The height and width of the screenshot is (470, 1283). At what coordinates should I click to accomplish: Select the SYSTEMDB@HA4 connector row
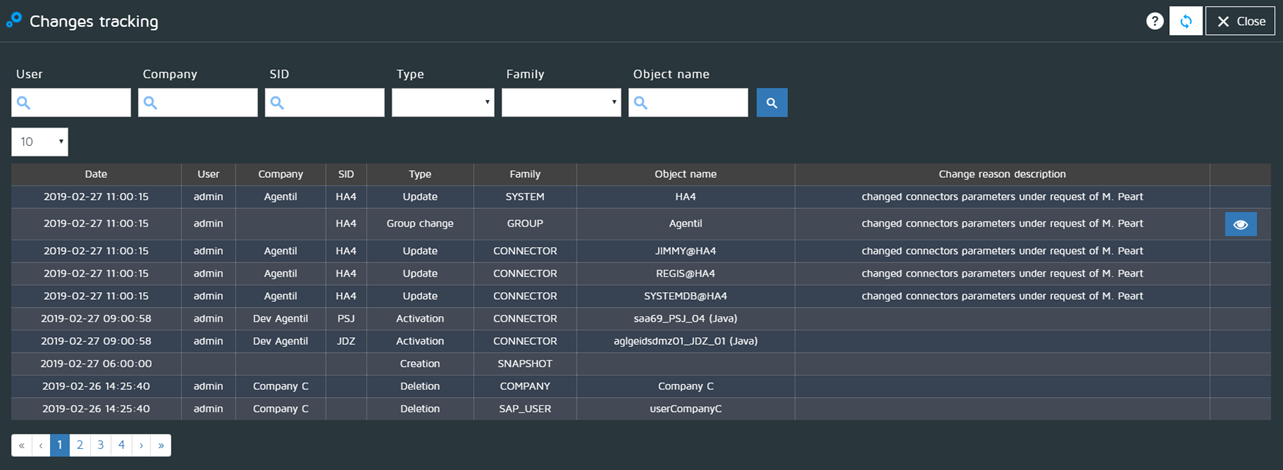click(x=685, y=296)
